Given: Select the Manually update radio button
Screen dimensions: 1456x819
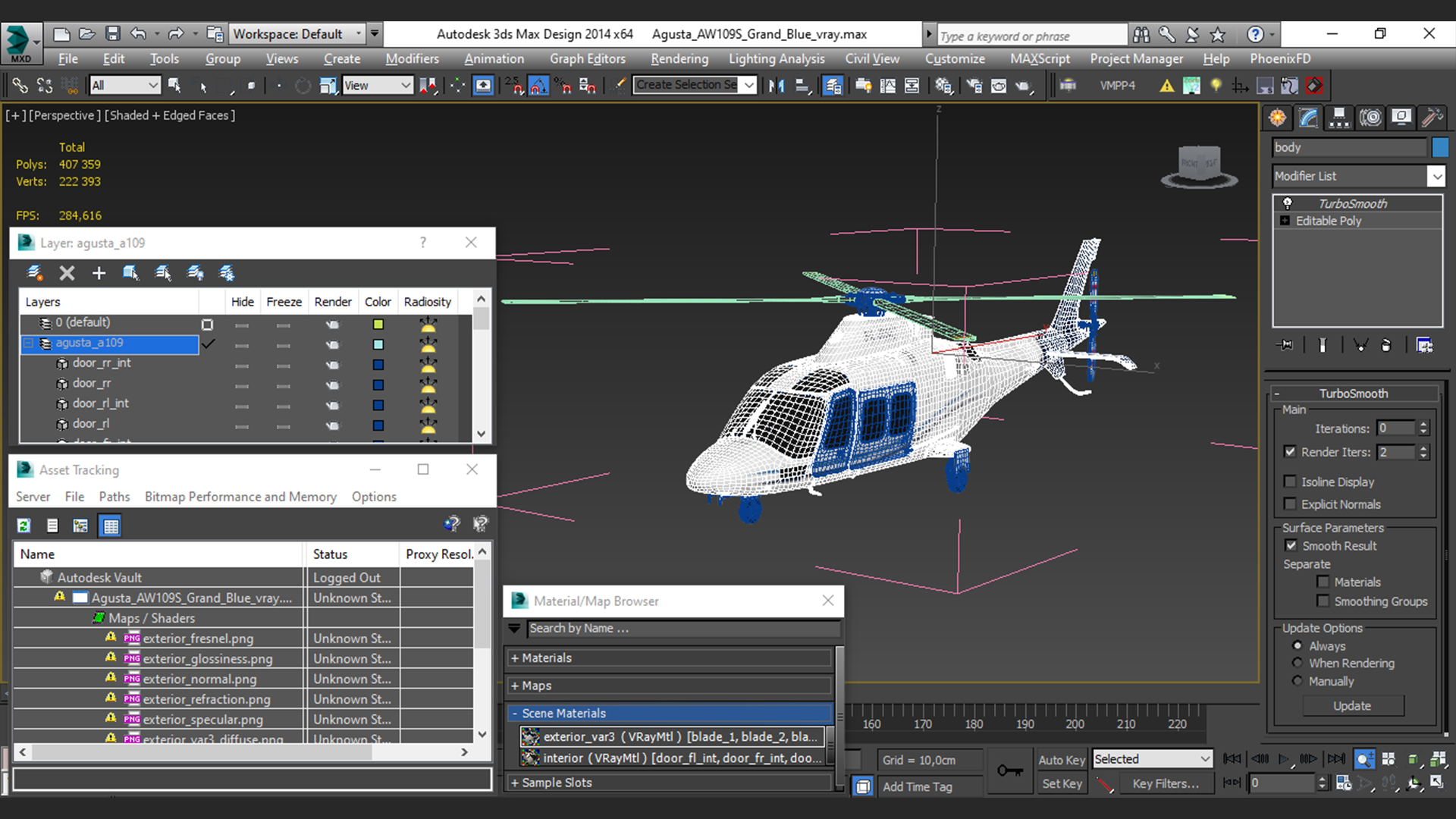Looking at the screenshot, I should (1298, 681).
